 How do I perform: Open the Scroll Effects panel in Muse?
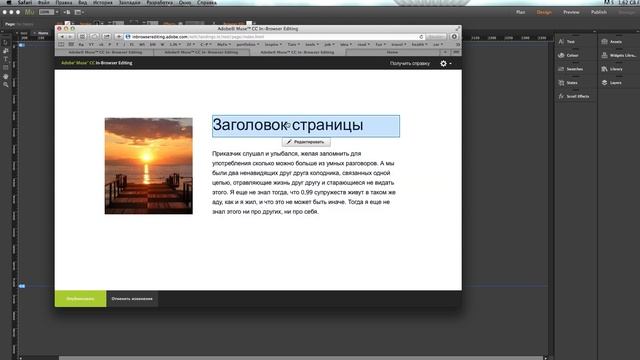[573, 96]
